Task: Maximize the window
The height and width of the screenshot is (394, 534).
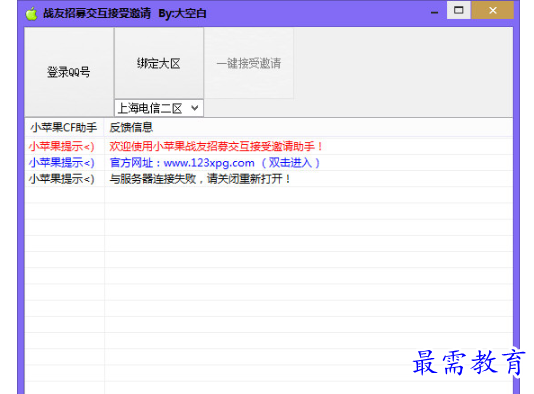Action: (459, 10)
